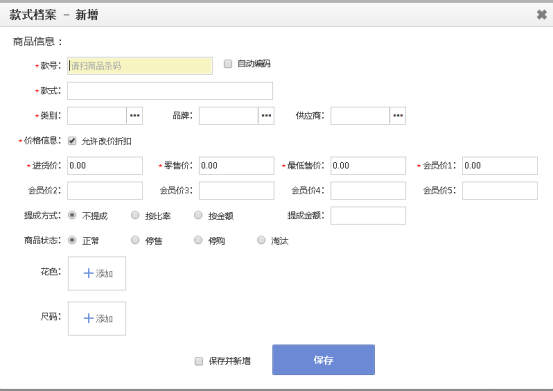Select the 不提成 radio button
553x391 pixels.
(72, 215)
